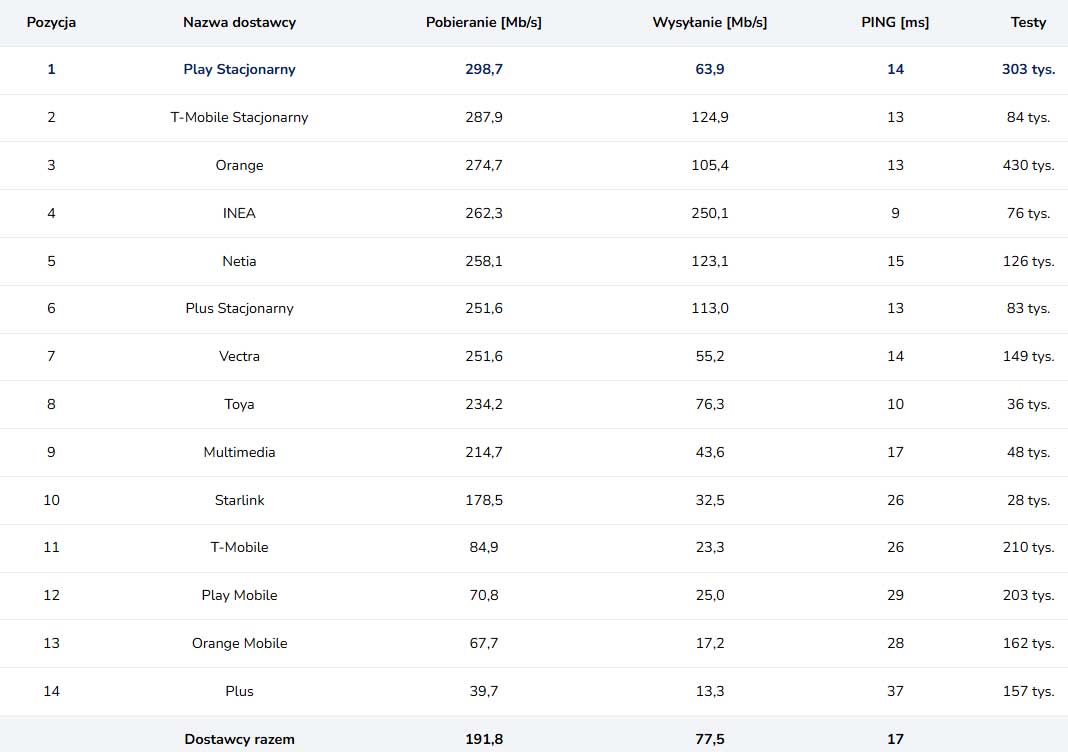Click the Pozycja column header
Screen dimensions: 1068x752
coord(51,22)
